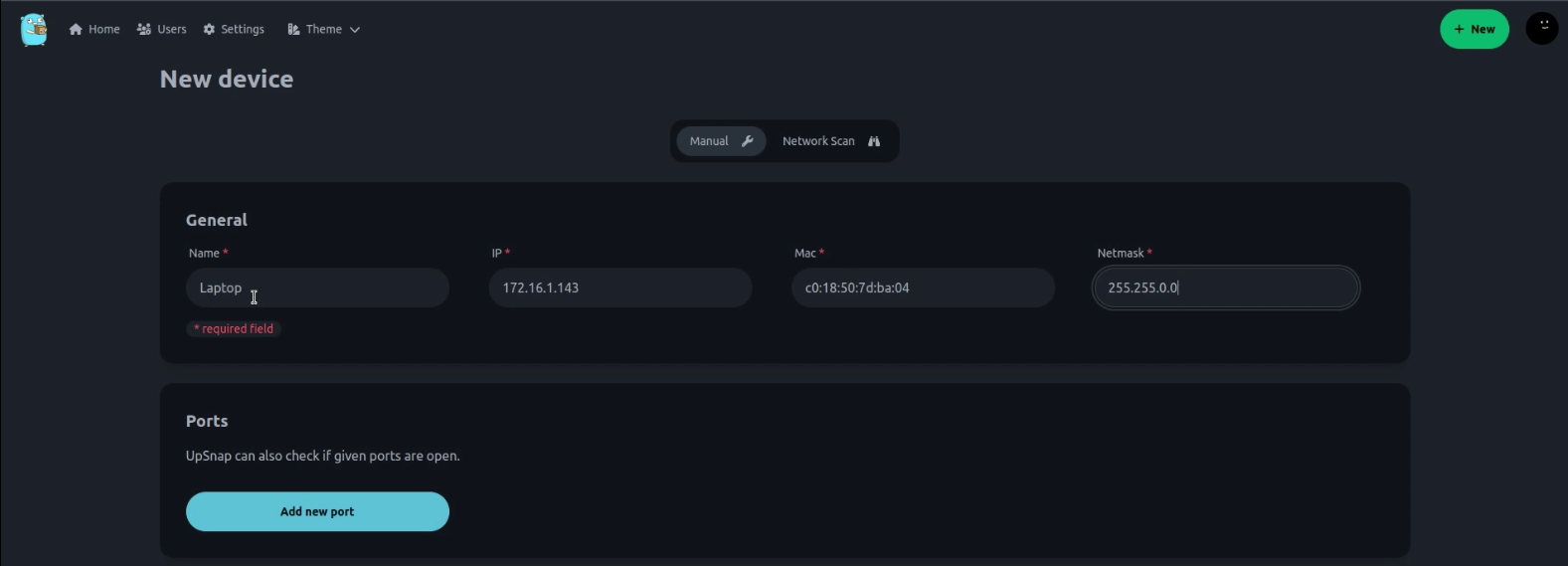Viewport: 1568px width, 566px height.
Task: Open the Users page
Action: pos(162,30)
